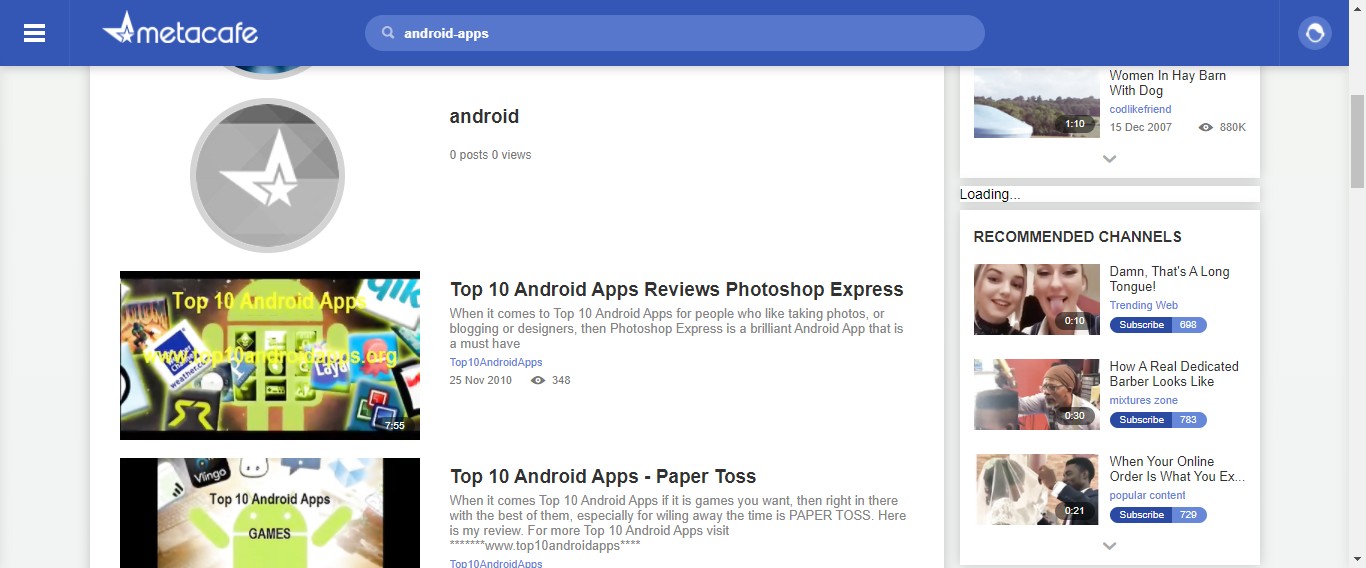Open Women In Hay Barn With Dog video
This screenshot has height=568, width=1366.
1168,83
